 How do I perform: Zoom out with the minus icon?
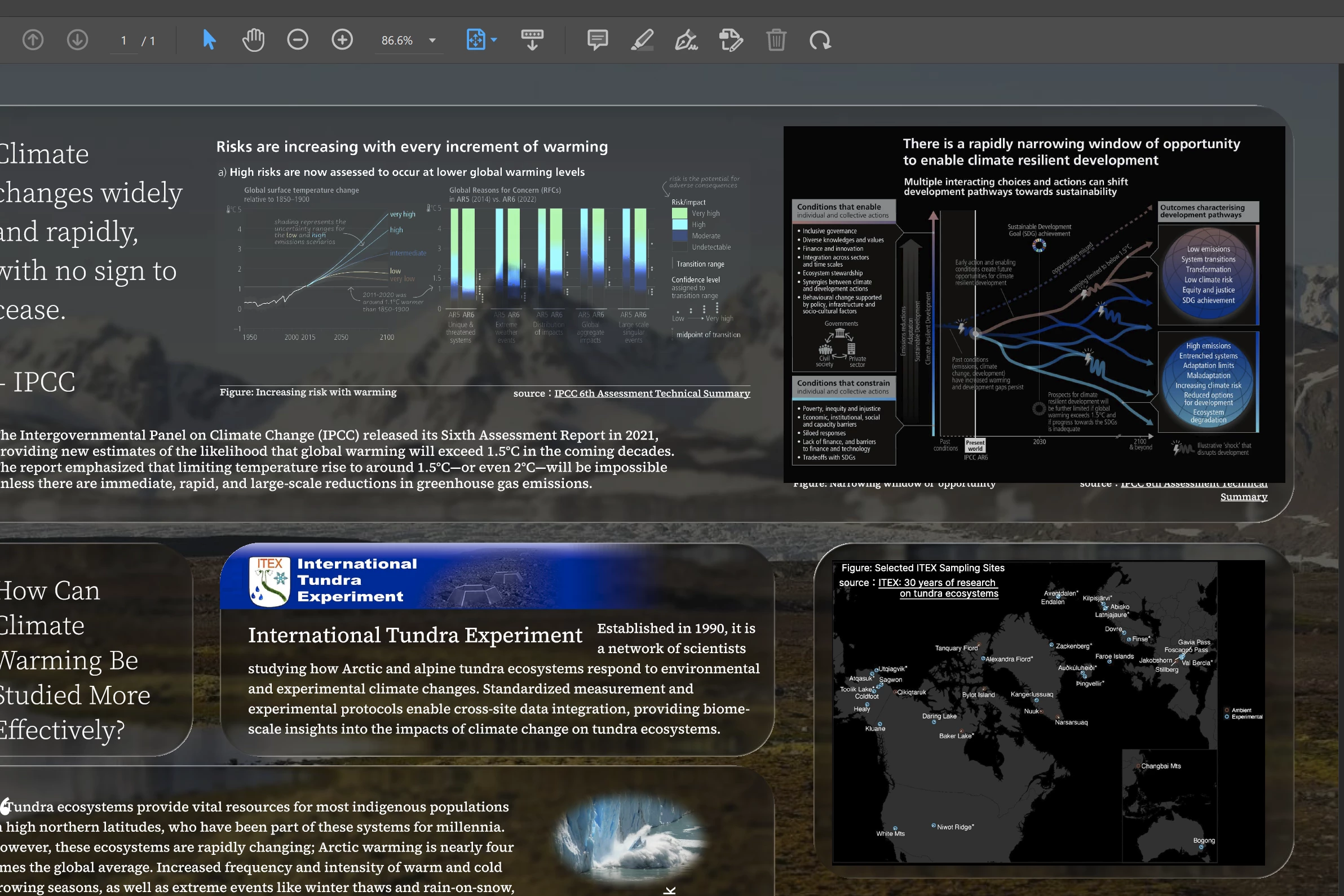(x=297, y=40)
